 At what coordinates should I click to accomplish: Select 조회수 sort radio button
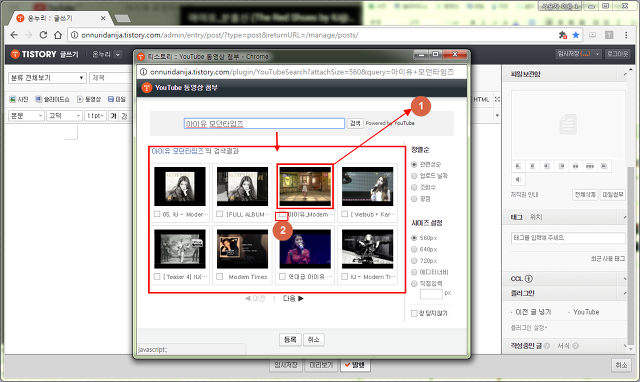point(414,187)
